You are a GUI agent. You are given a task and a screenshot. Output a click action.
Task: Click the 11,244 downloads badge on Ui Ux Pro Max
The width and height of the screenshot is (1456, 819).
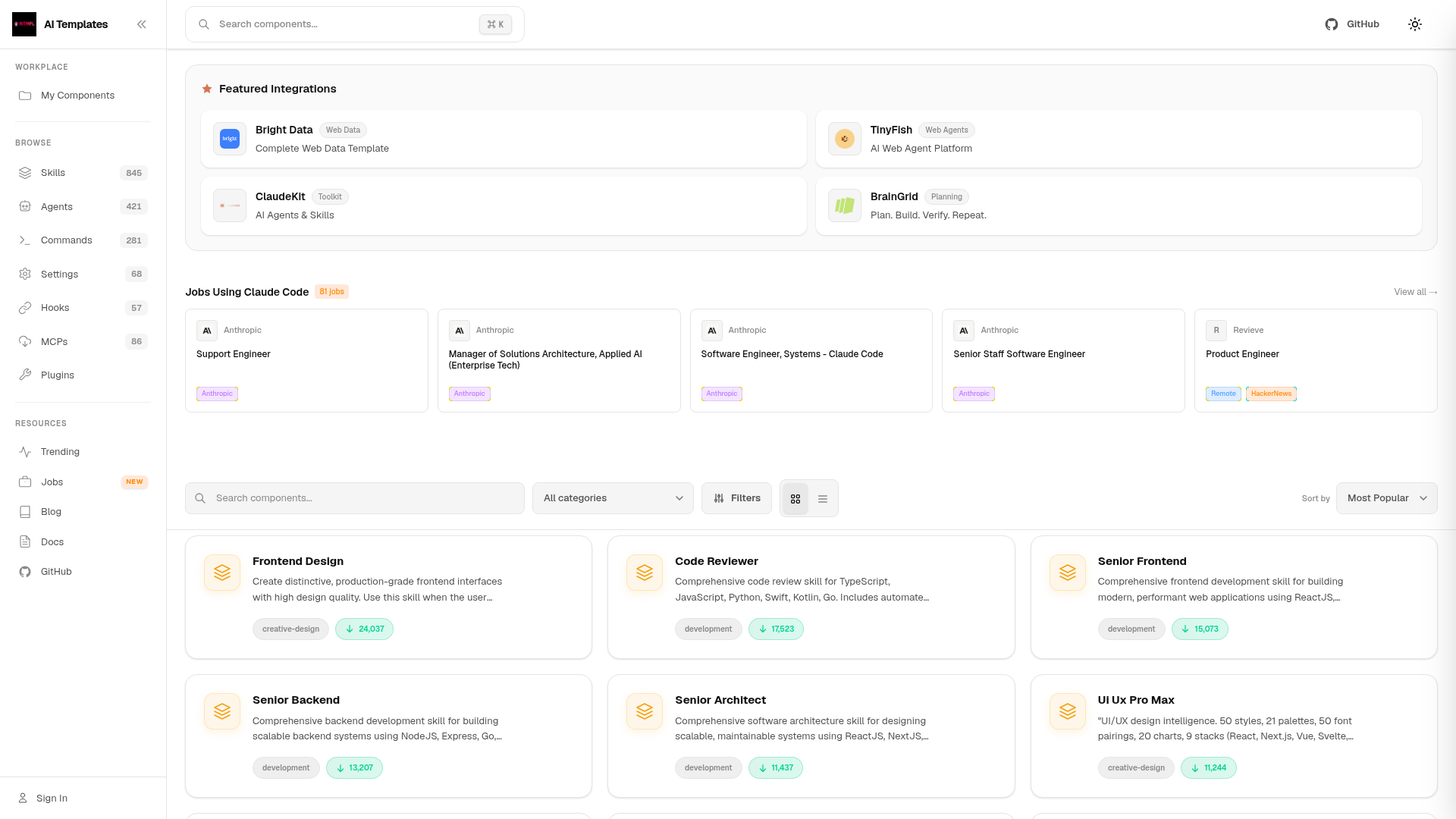pos(1208,767)
